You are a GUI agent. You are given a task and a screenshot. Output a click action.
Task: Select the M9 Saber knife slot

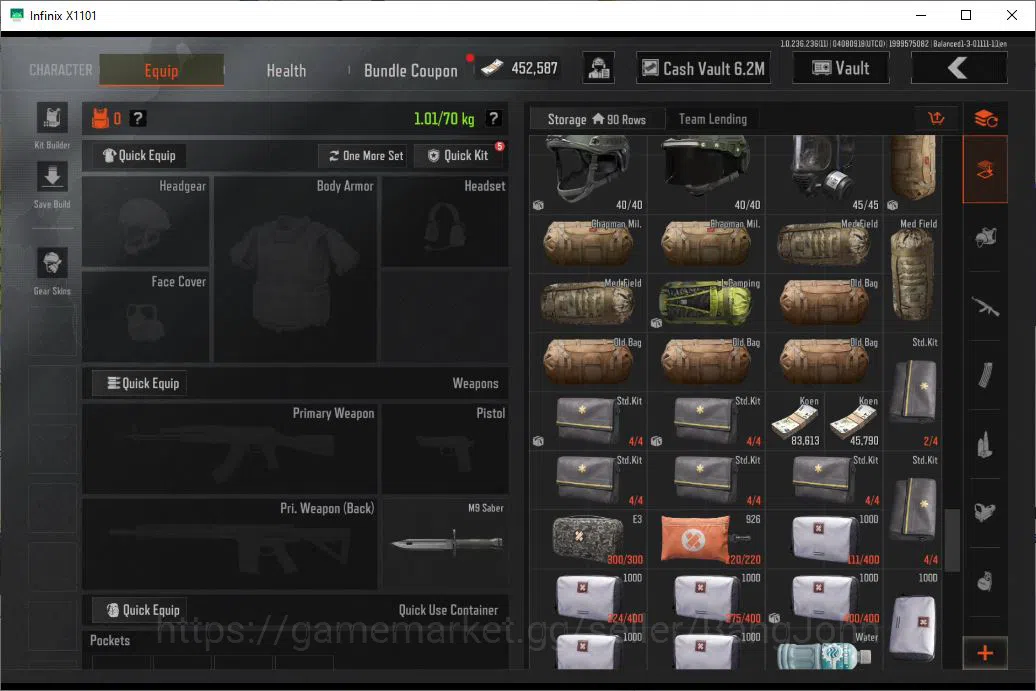coord(445,543)
